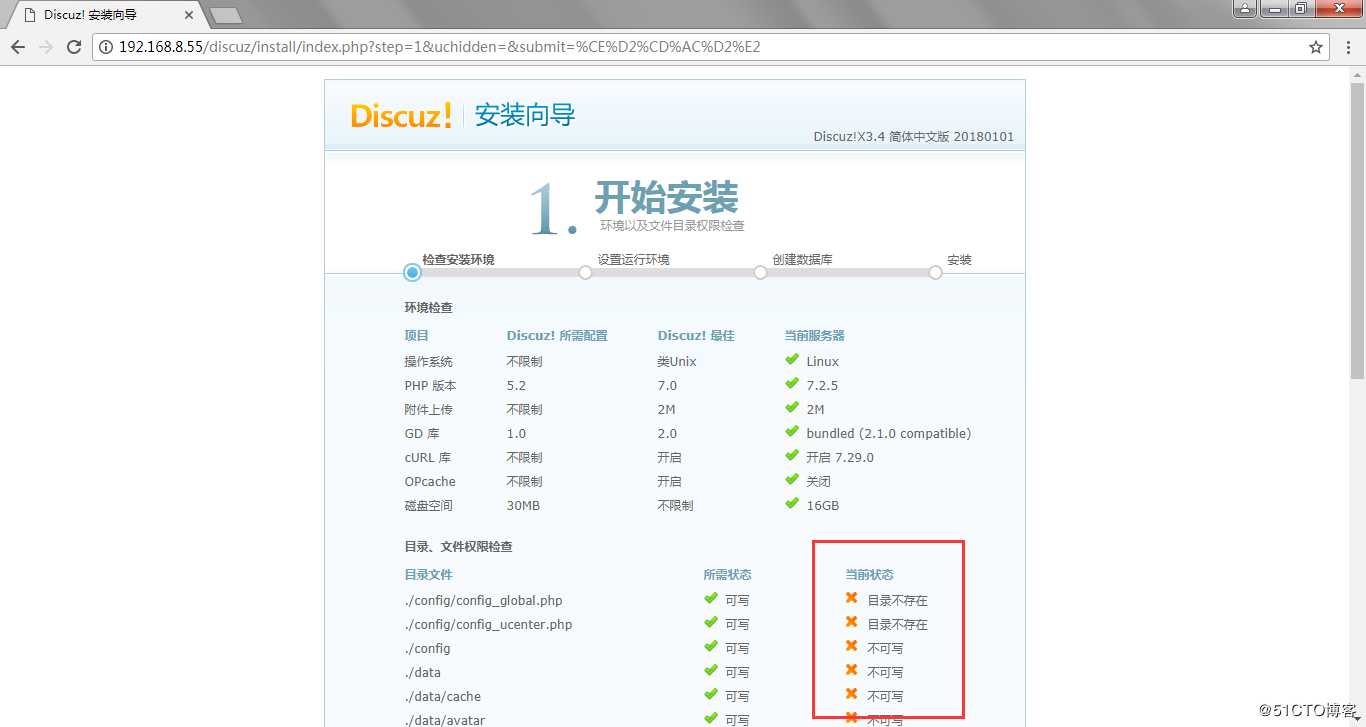
Task: Click the vertical scrollbar thumb
Action: pos(1357,230)
